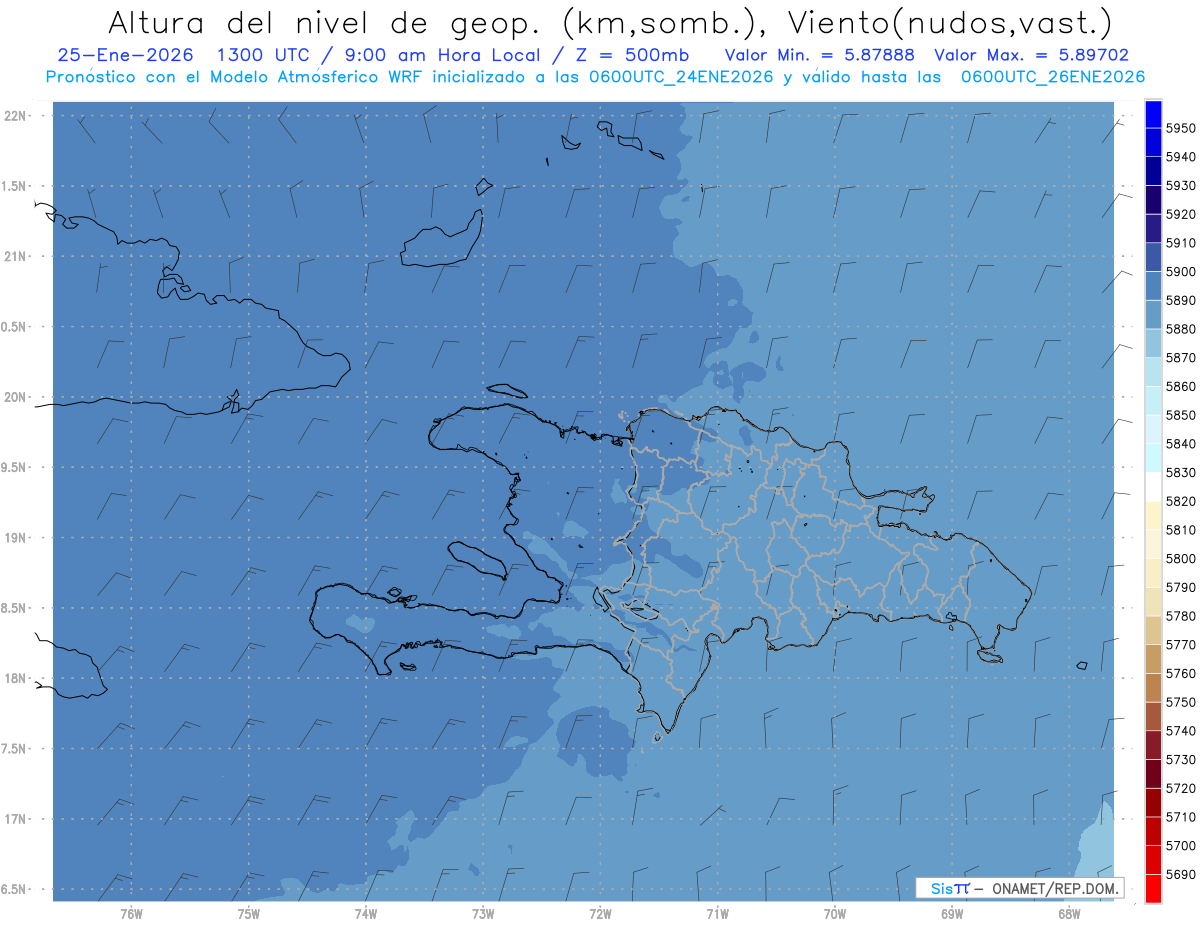Click the '5870' color scale value
The width and height of the screenshot is (1200, 927).
click(x=1180, y=358)
